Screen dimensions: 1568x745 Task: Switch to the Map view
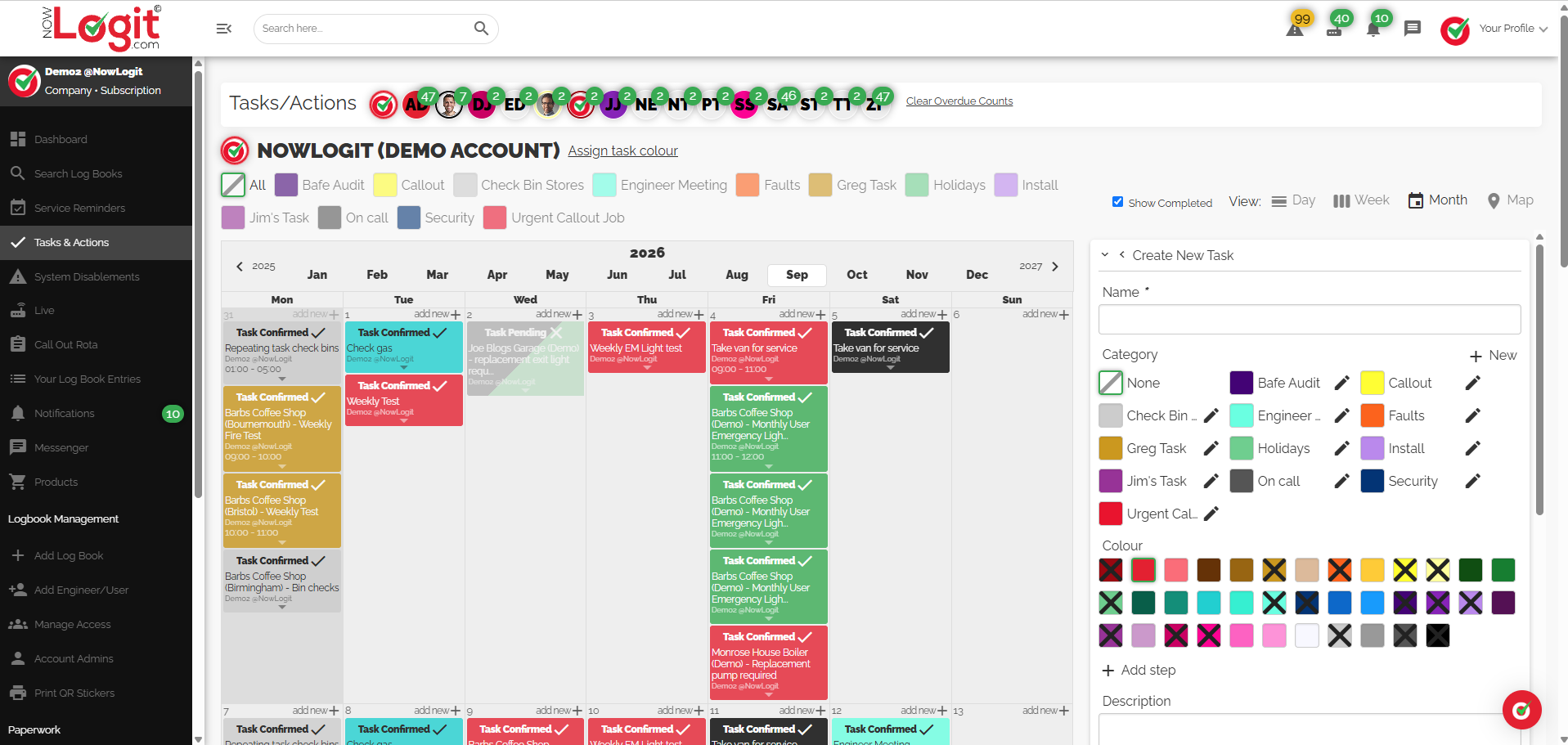point(1510,200)
